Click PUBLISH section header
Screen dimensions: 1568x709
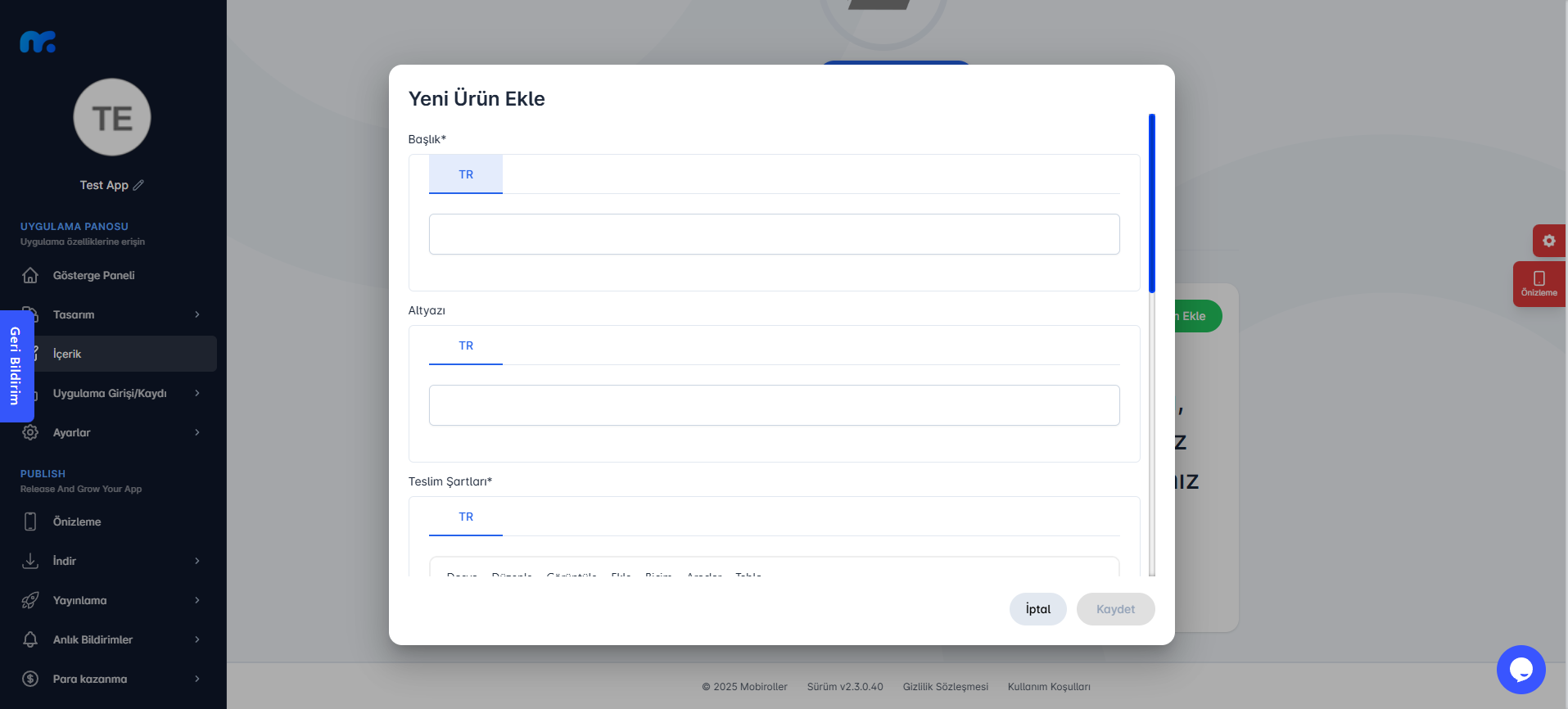point(43,474)
